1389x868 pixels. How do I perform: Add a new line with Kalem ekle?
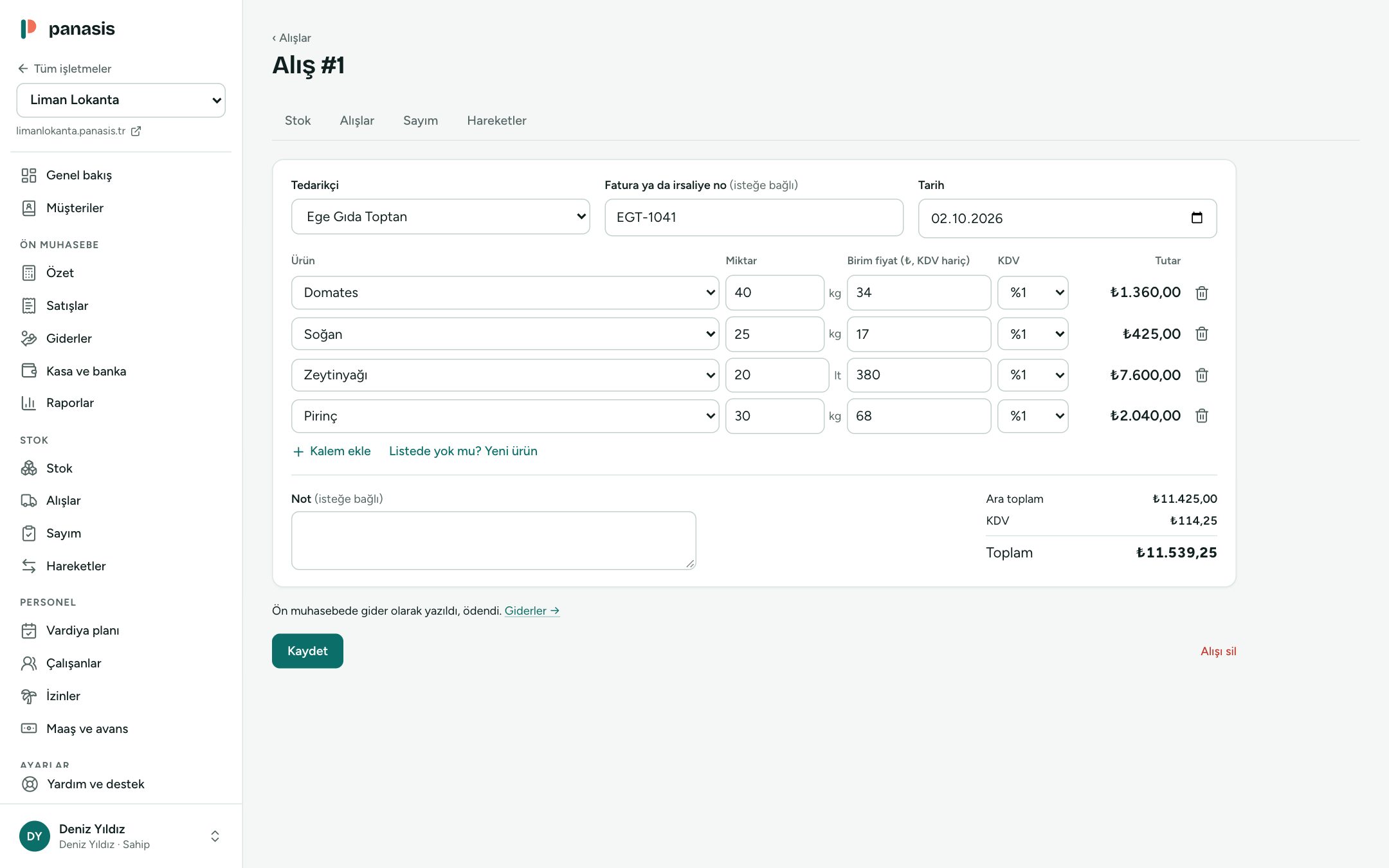point(332,451)
